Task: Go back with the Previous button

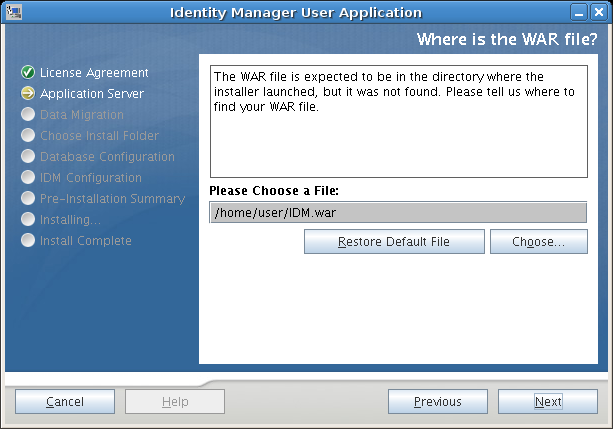Action: [437, 402]
